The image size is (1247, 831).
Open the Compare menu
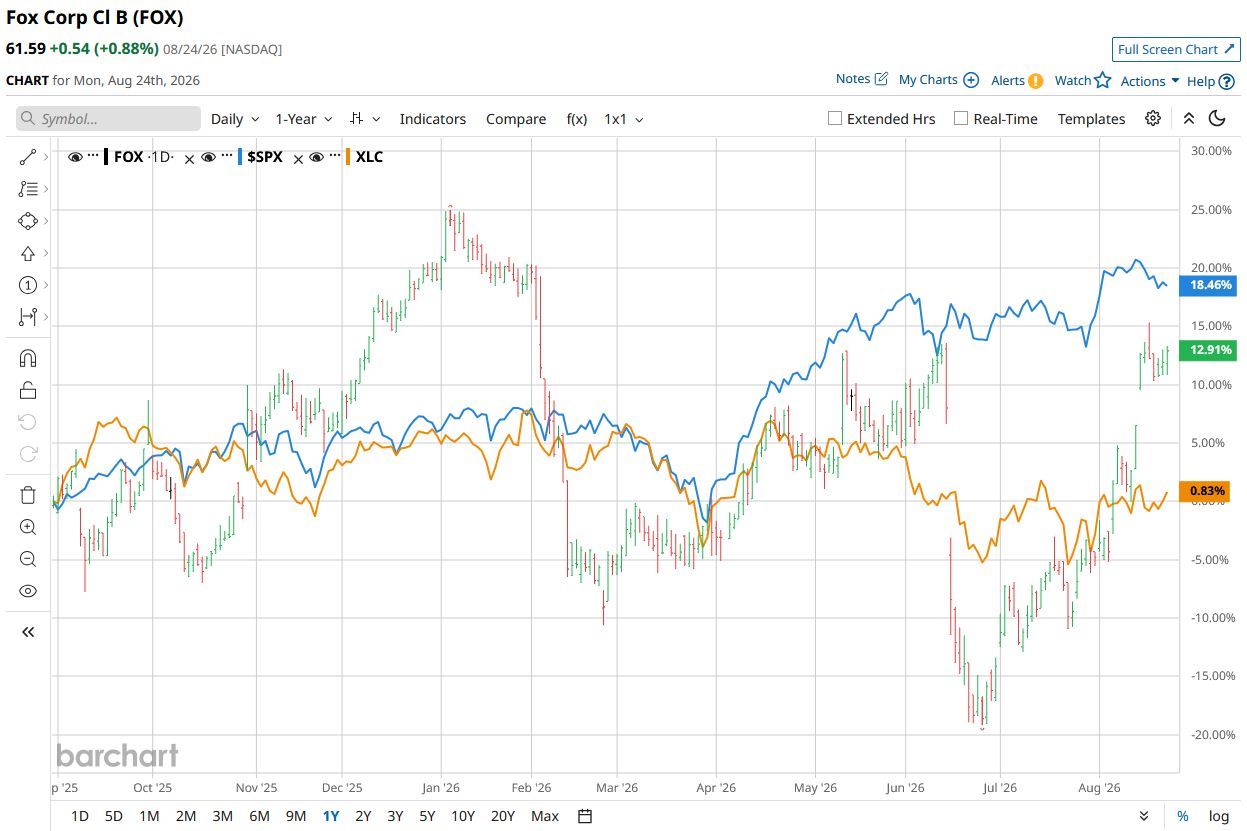tap(516, 119)
